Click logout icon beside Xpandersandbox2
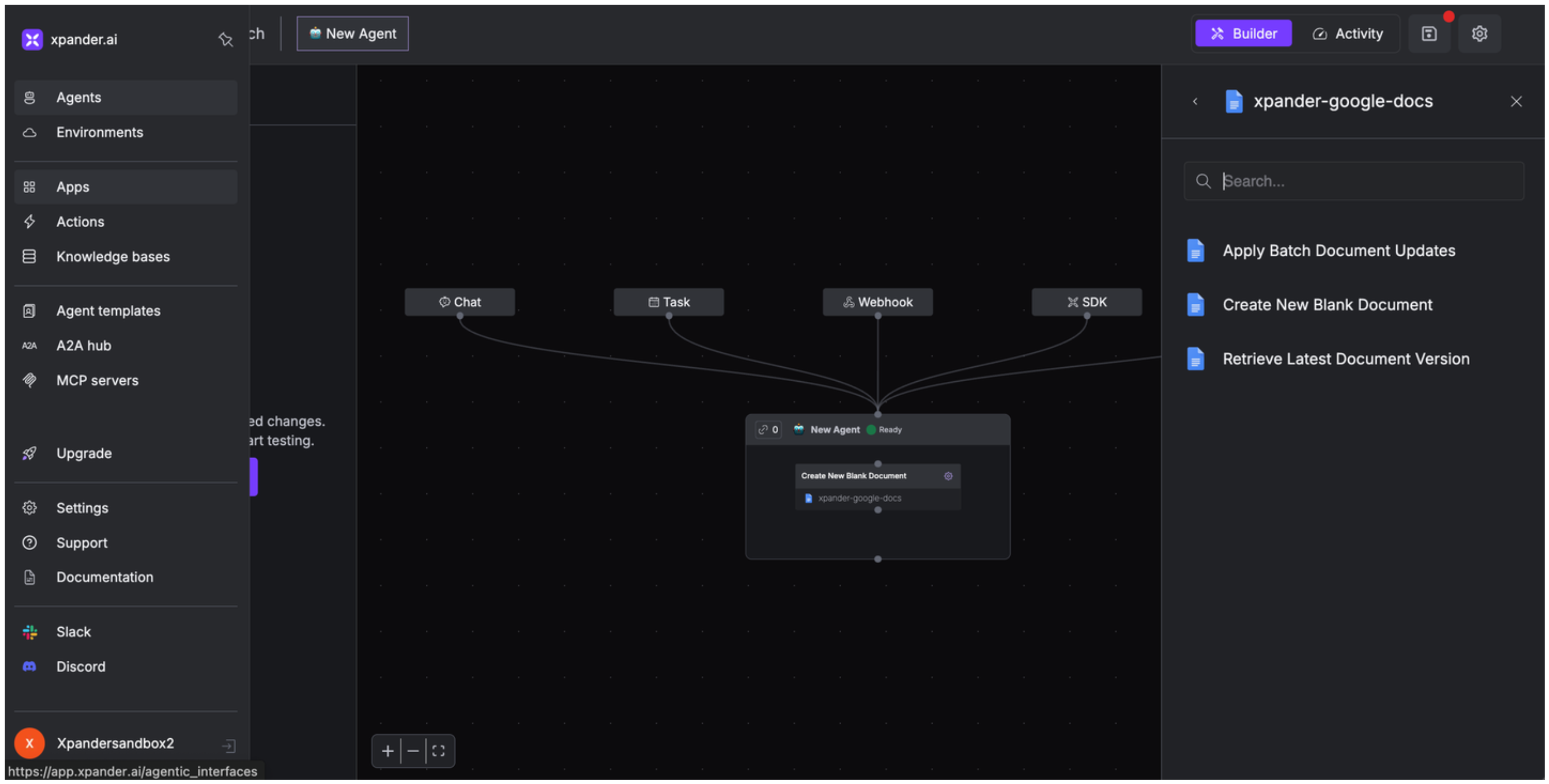The width and height of the screenshot is (1549, 784). coord(228,746)
